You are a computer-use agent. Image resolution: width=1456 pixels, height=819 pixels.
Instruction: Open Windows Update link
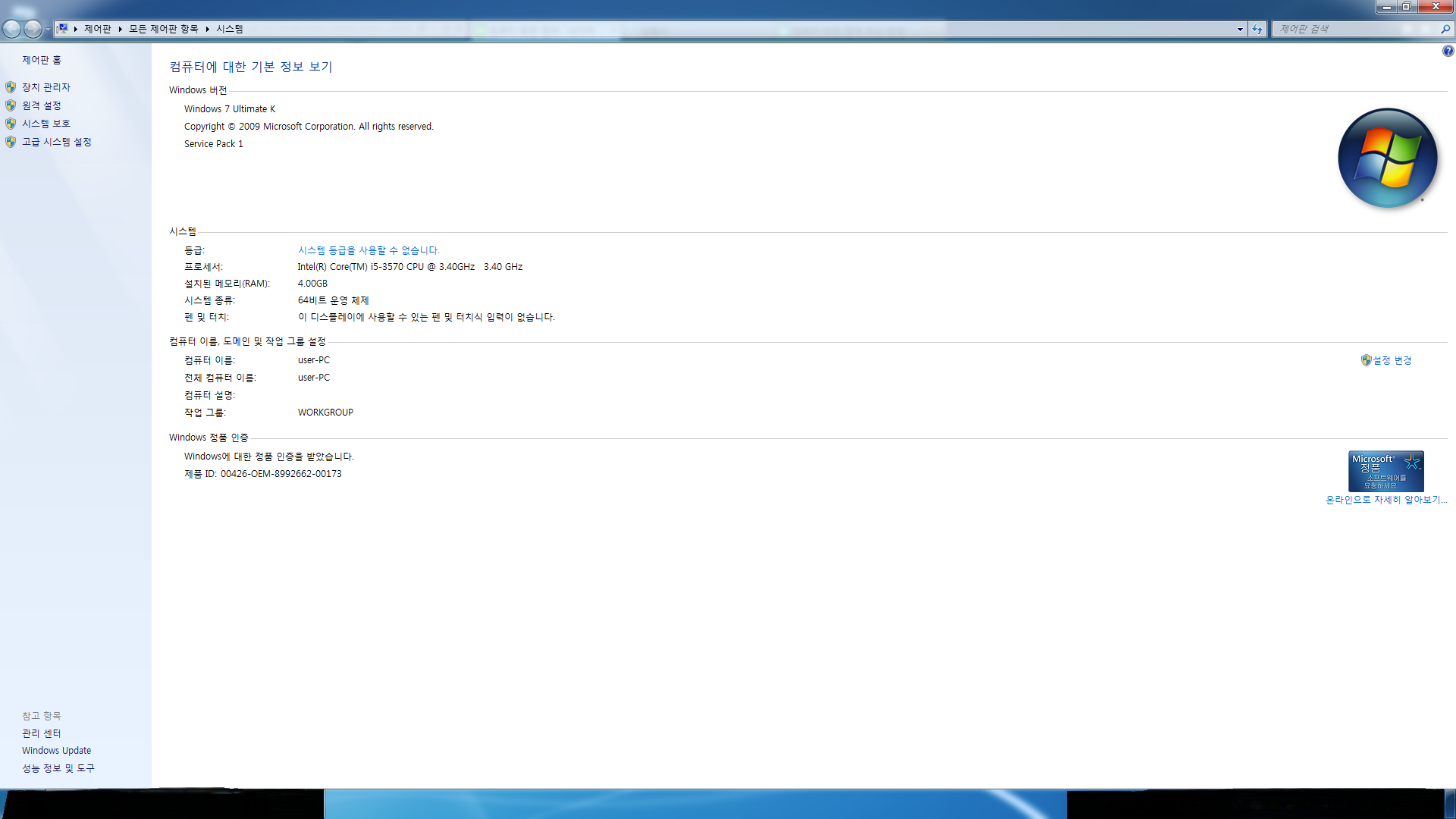coord(56,751)
